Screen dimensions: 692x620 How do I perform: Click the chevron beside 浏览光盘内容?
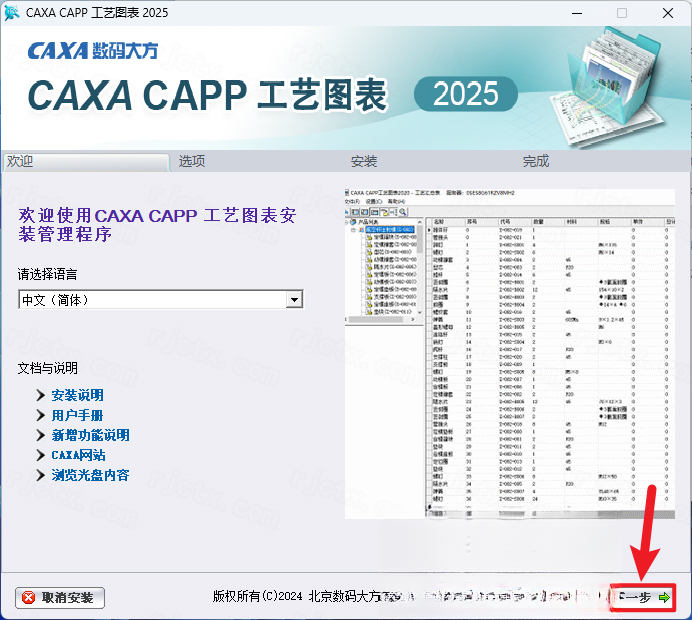pyautogui.click(x=41, y=475)
